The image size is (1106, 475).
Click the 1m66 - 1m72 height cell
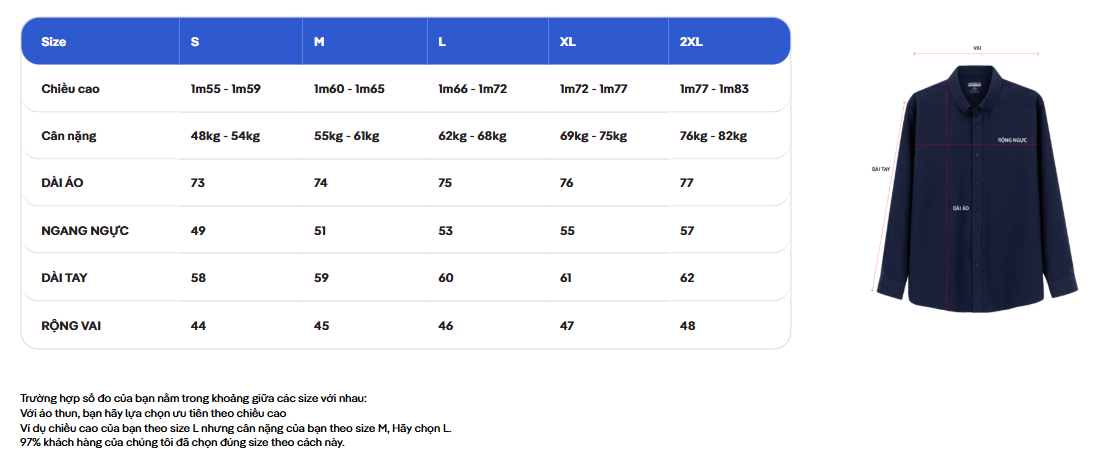[x=473, y=89]
